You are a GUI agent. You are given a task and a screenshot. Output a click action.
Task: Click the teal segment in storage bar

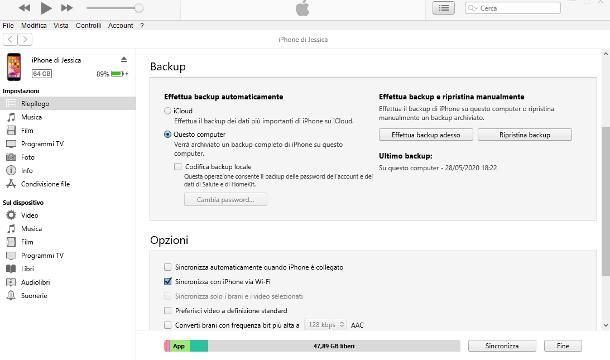[199, 346]
